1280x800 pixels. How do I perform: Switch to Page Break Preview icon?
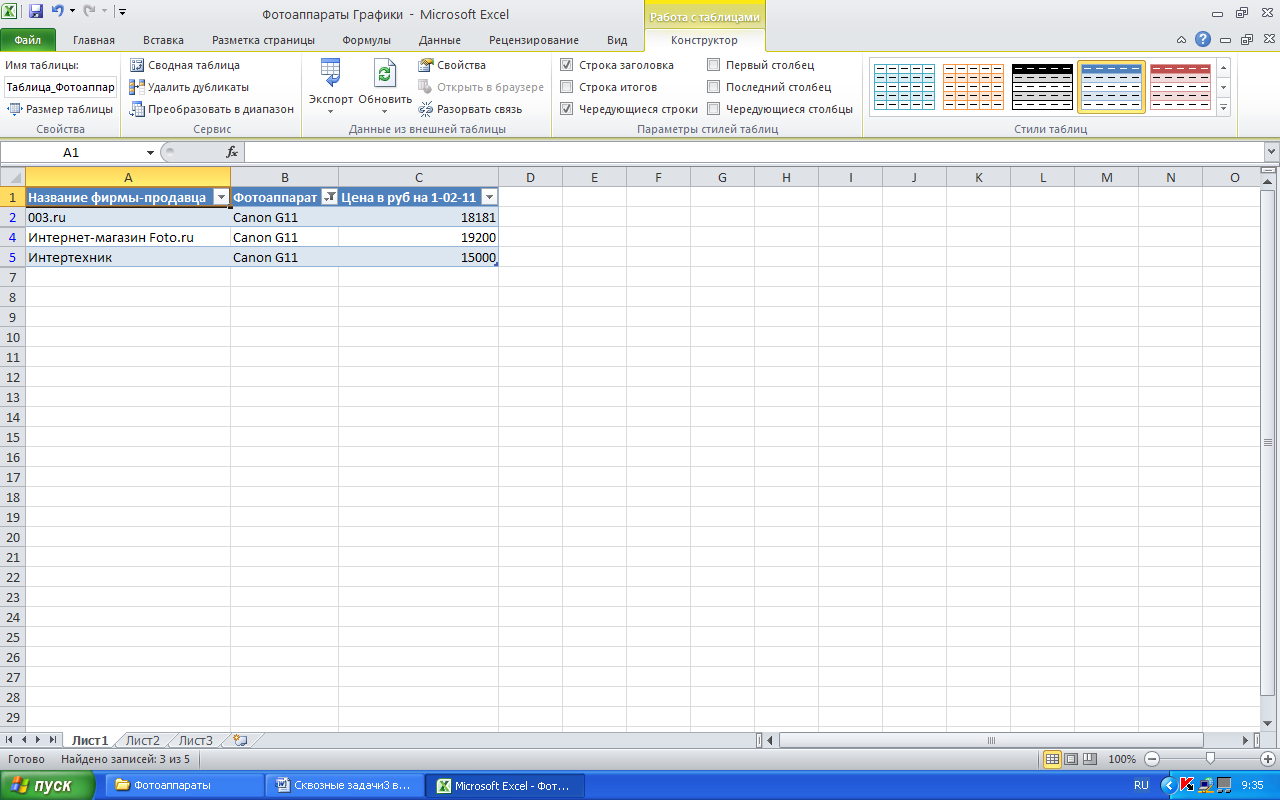click(1090, 759)
